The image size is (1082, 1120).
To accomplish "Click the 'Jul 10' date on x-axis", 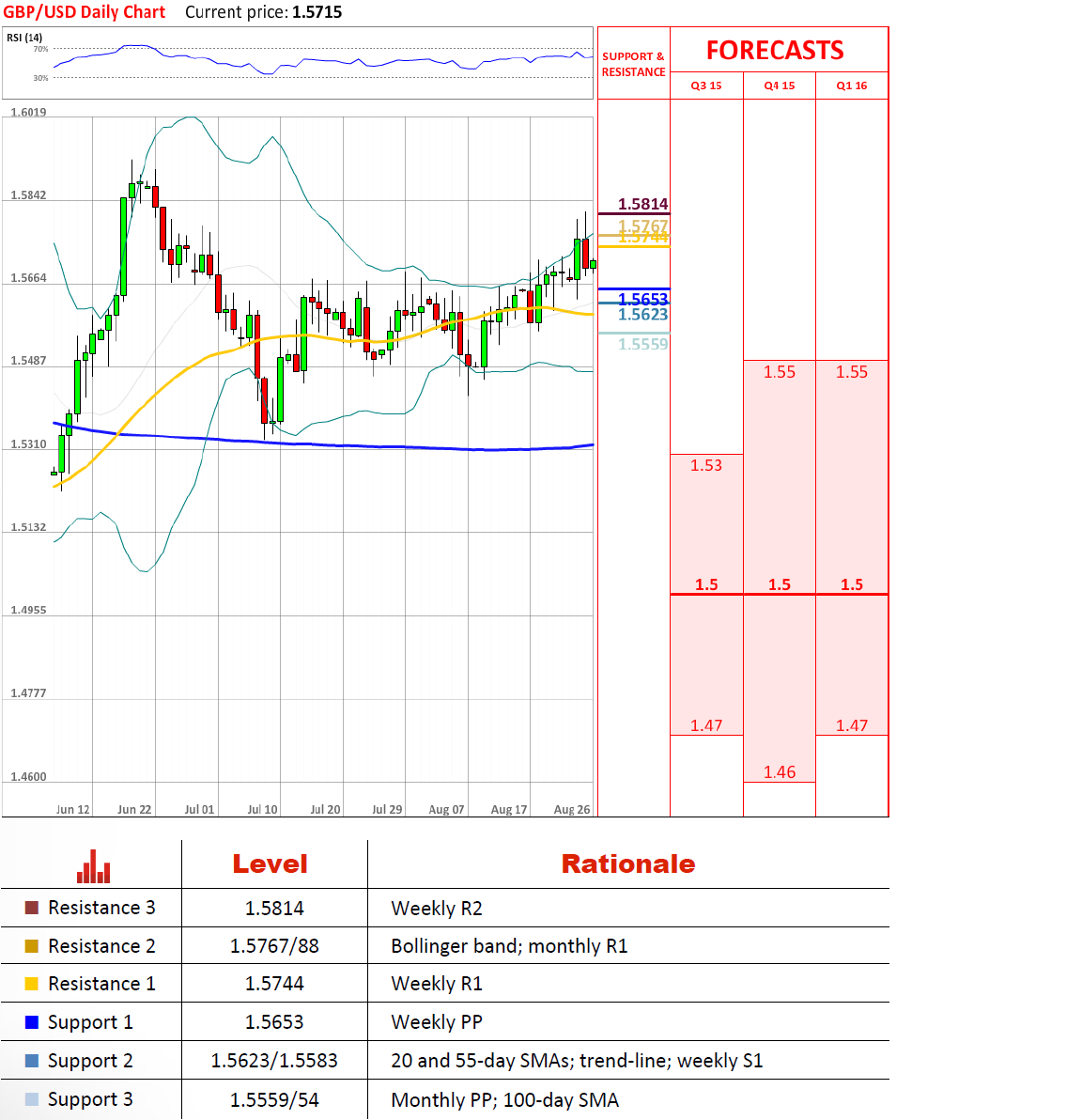I will pyautogui.click(x=262, y=809).
